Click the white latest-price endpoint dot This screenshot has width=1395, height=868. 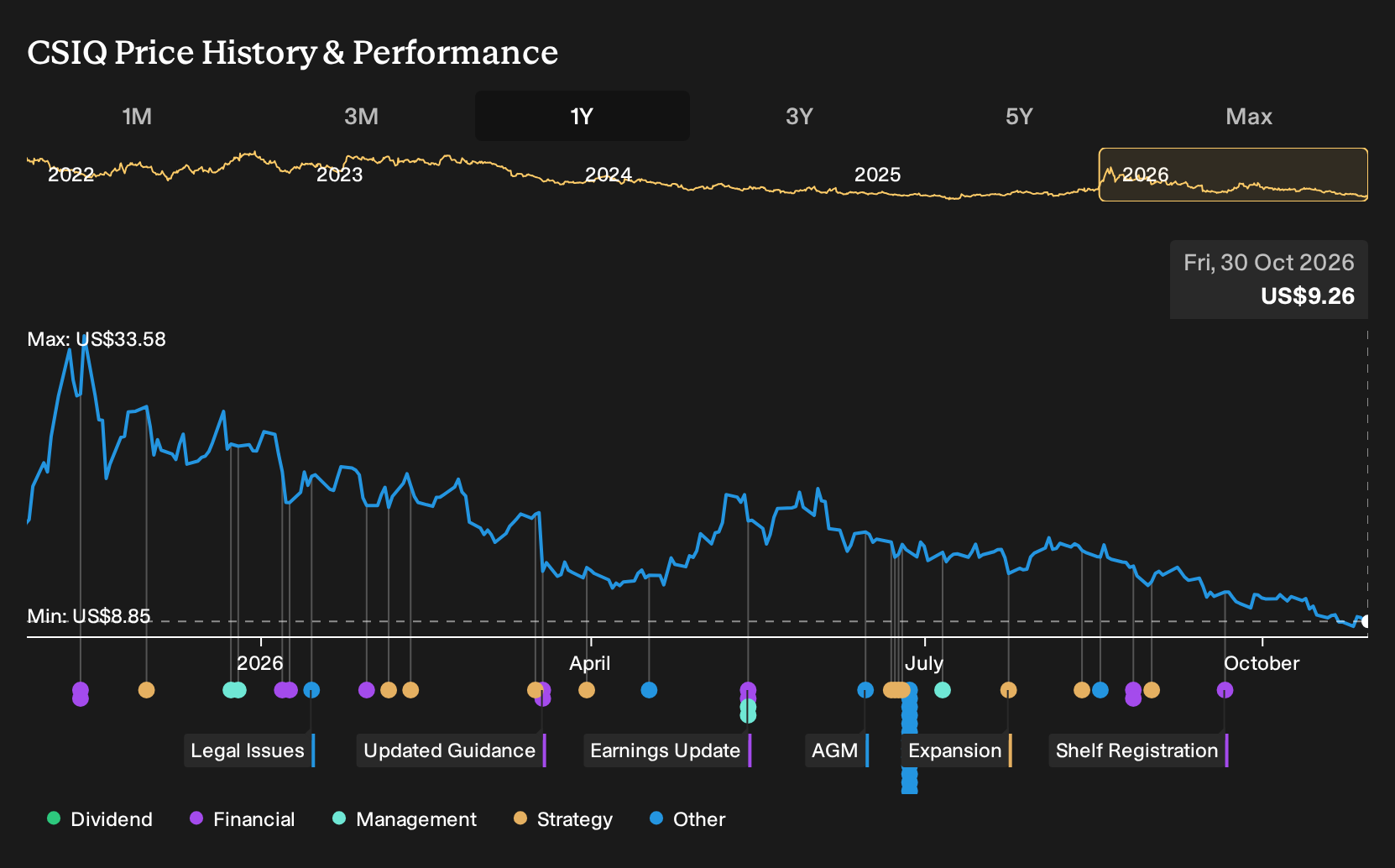point(1366,621)
